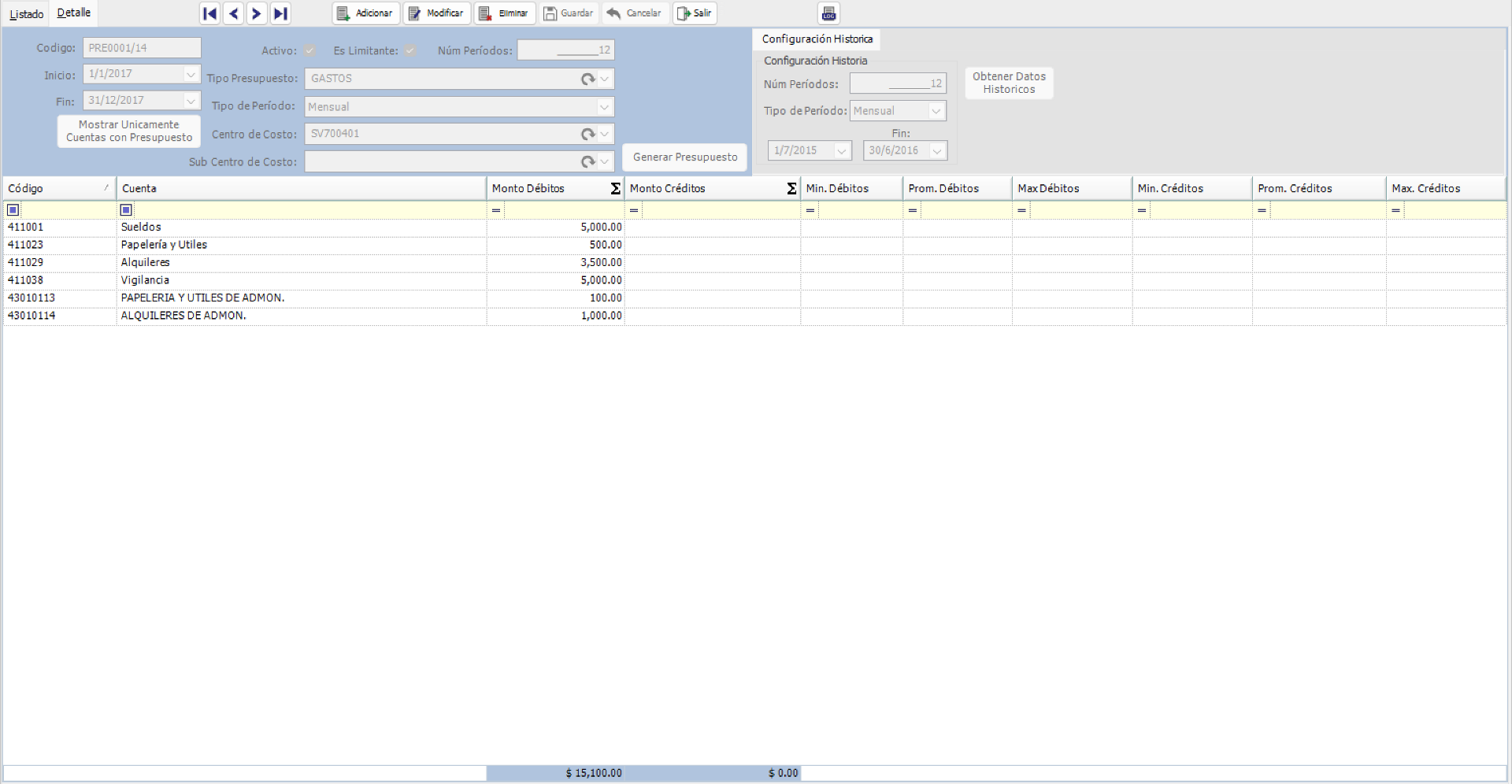Open the LOG viewer icon

pos(828,13)
